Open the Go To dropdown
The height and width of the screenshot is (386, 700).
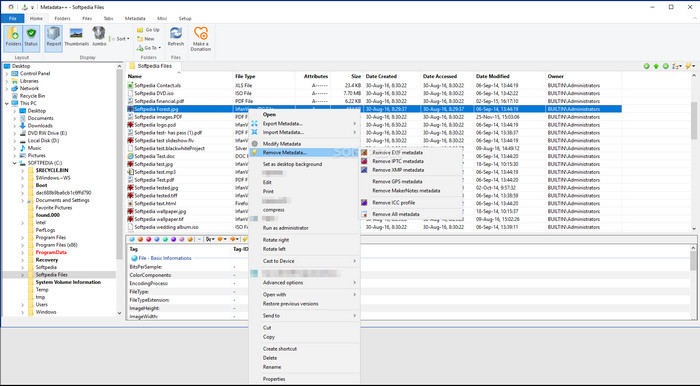[x=149, y=48]
